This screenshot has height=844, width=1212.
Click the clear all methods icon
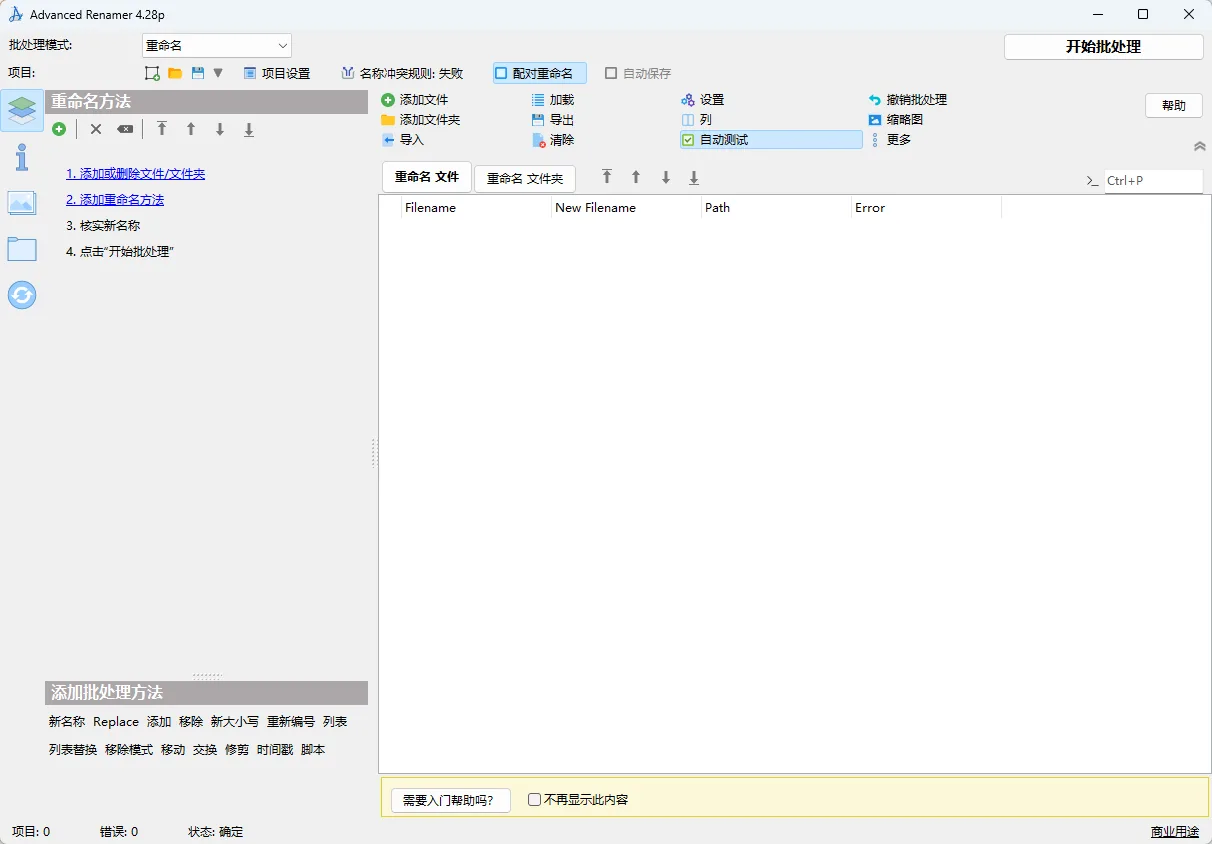(x=124, y=129)
